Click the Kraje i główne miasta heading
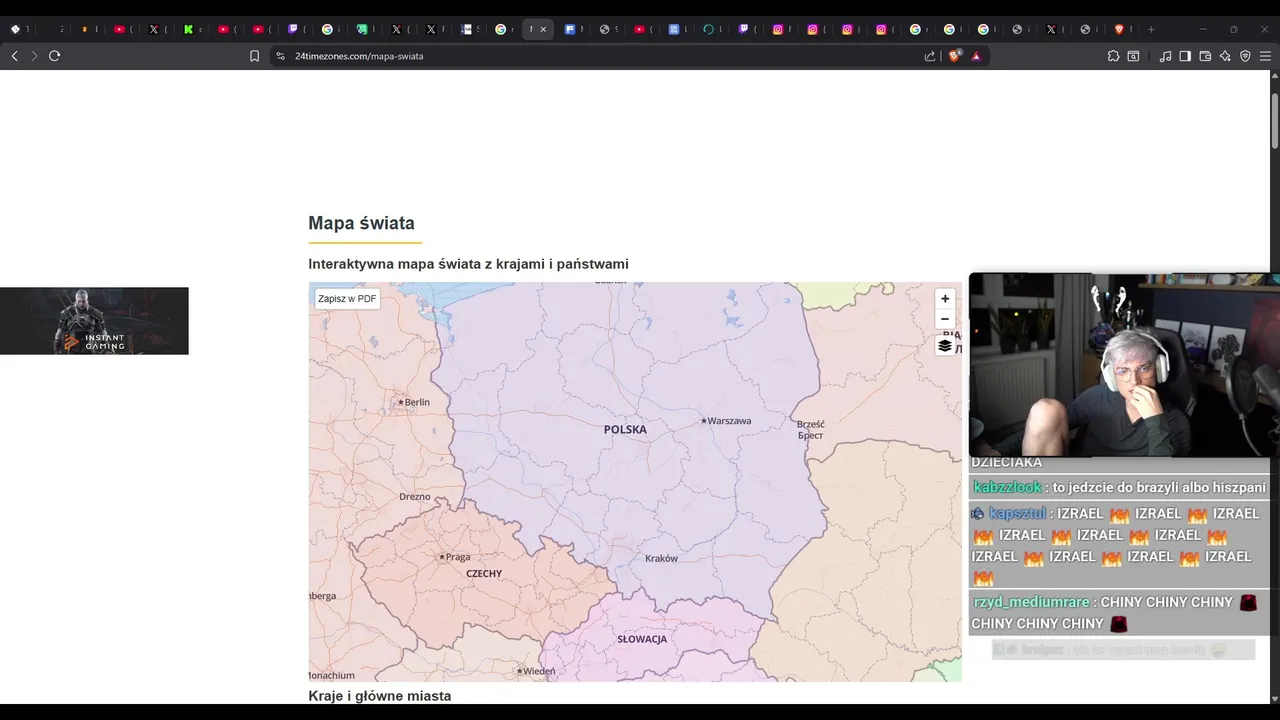Image resolution: width=1280 pixels, height=720 pixels. click(380, 696)
